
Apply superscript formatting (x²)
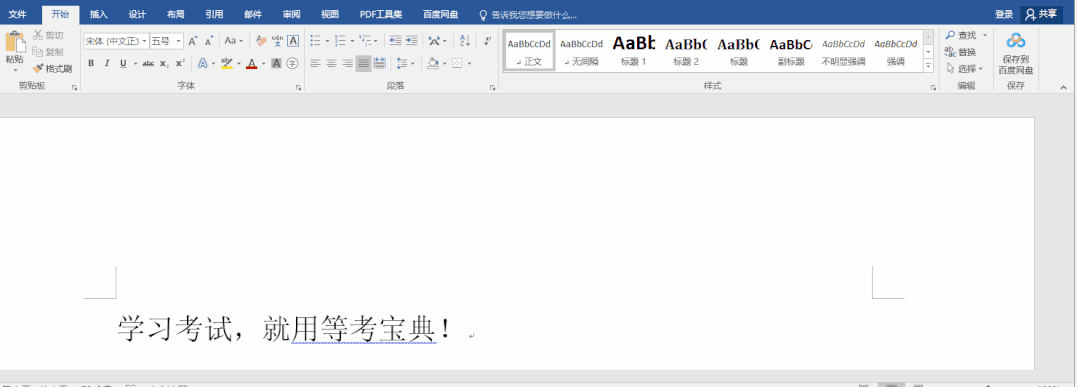[180, 63]
